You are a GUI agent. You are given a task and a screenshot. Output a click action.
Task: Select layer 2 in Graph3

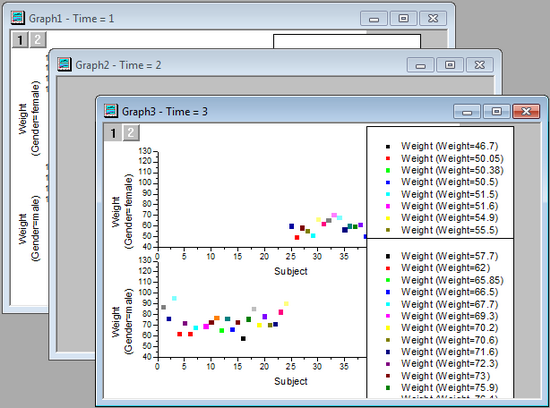pos(130,133)
